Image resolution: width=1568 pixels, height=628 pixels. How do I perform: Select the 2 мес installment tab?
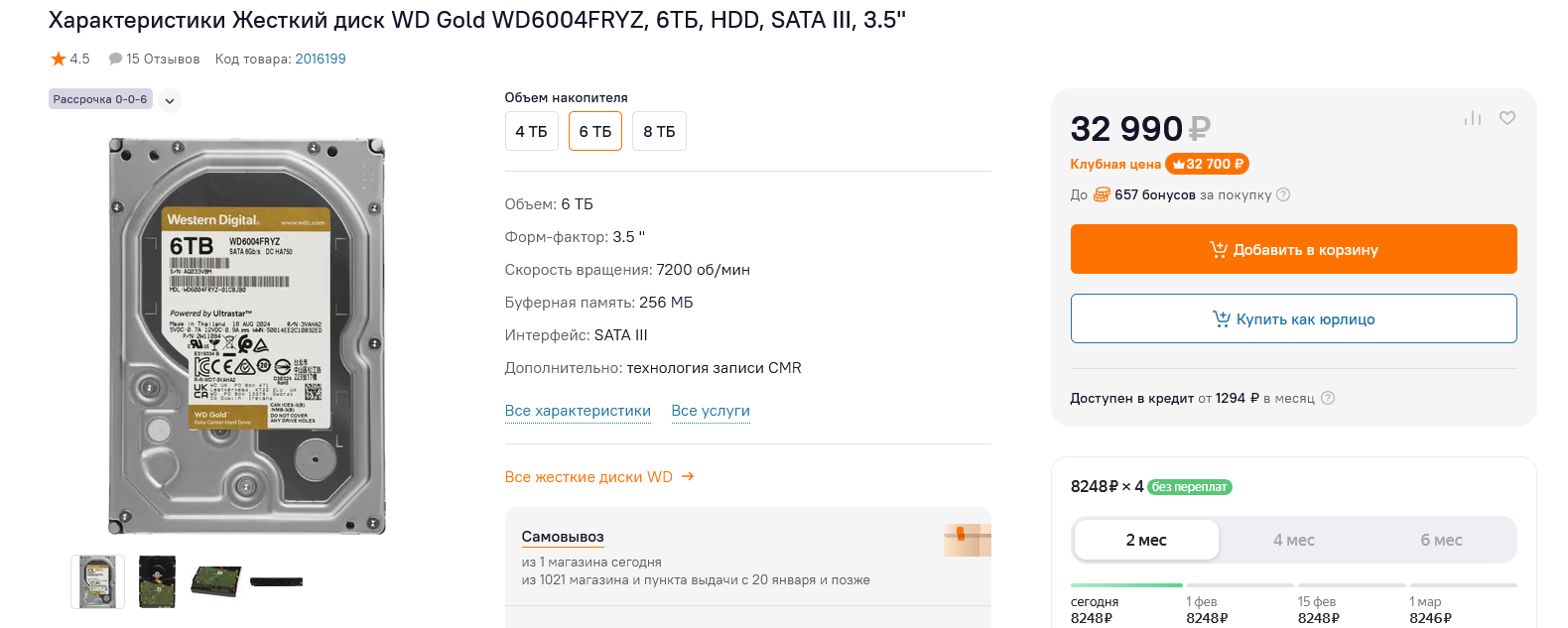(x=1146, y=540)
